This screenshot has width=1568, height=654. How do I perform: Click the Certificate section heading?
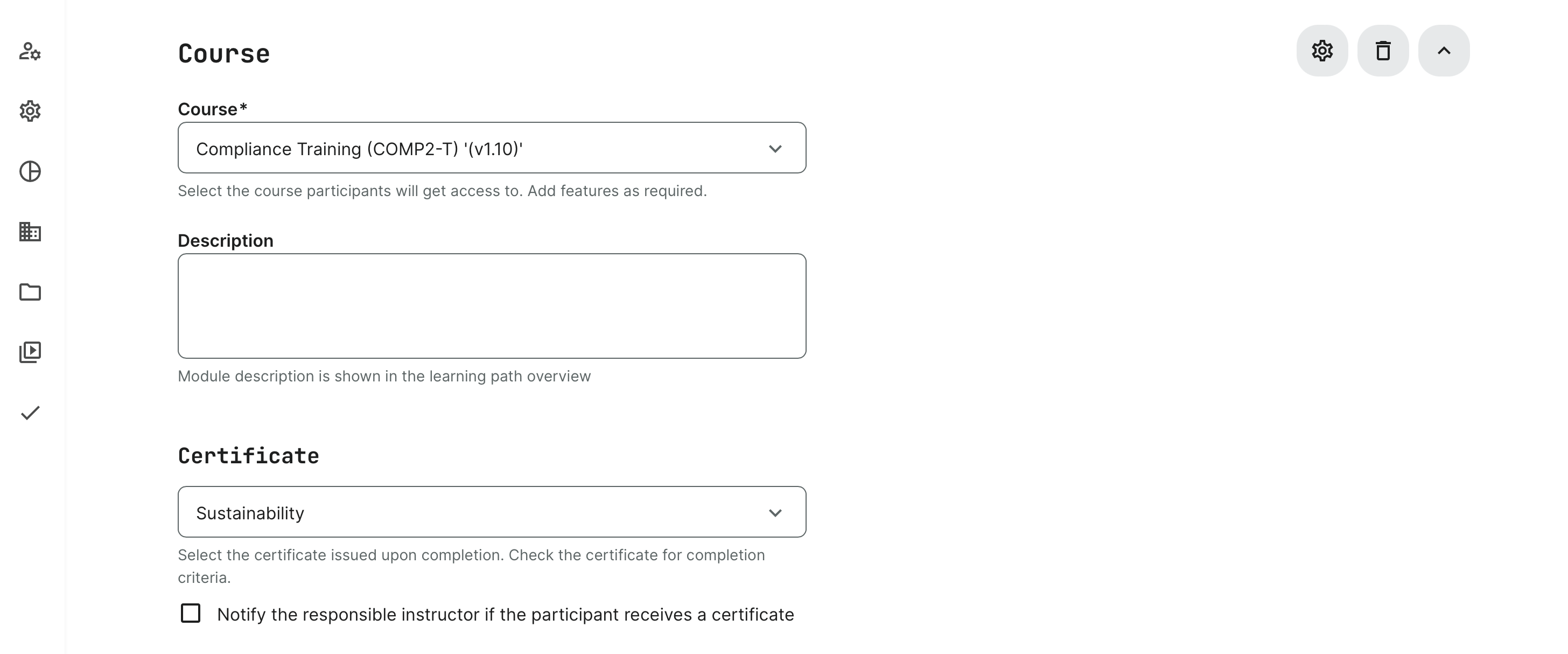tap(248, 456)
